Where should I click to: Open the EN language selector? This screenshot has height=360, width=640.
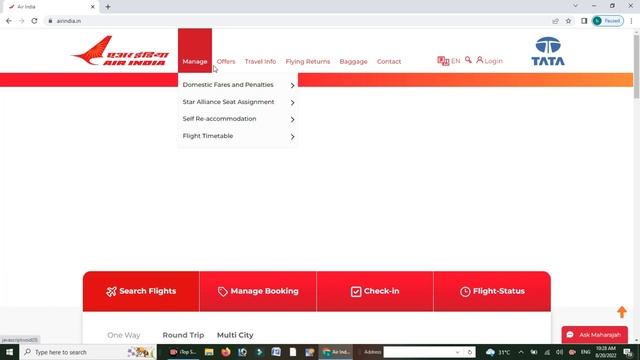point(449,61)
